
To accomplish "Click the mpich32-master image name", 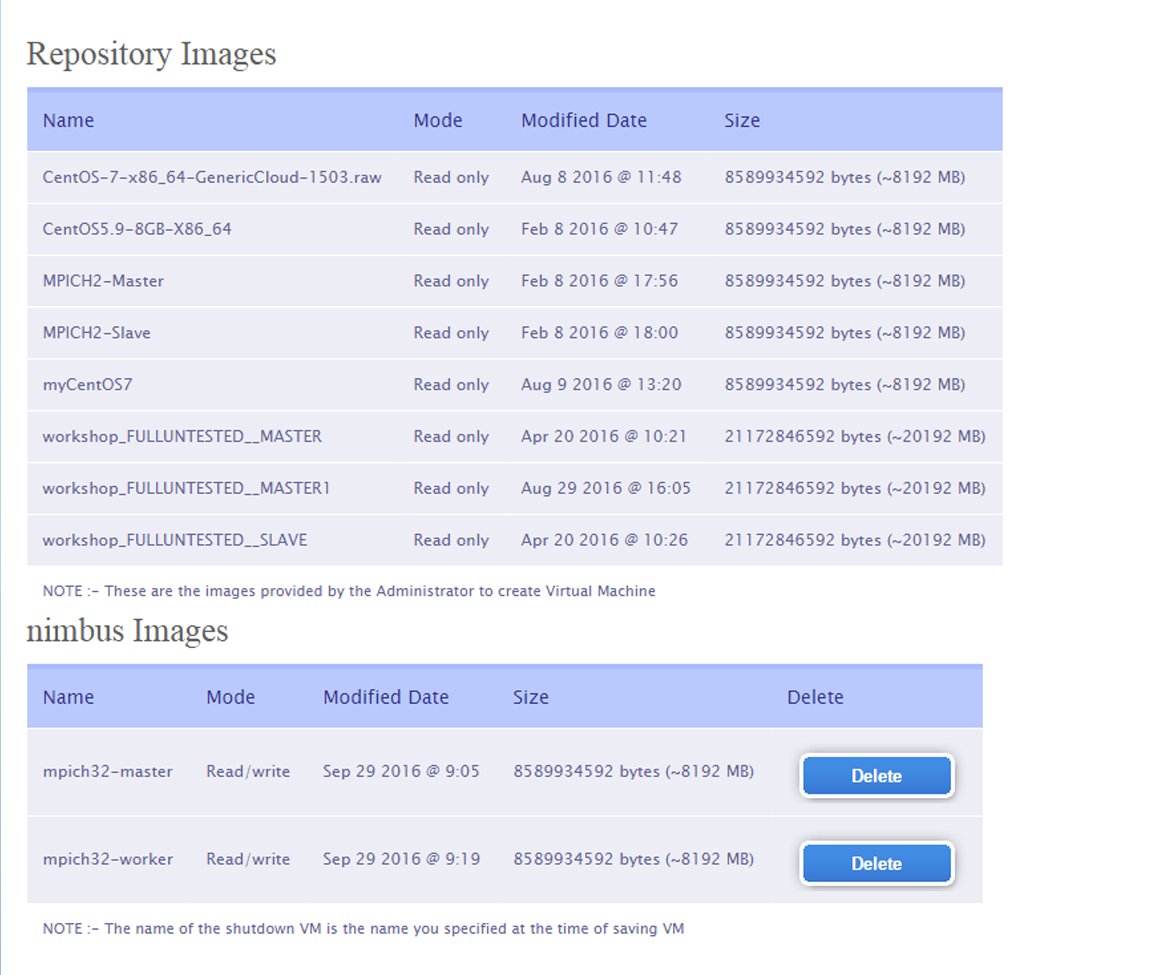I will (x=107, y=772).
